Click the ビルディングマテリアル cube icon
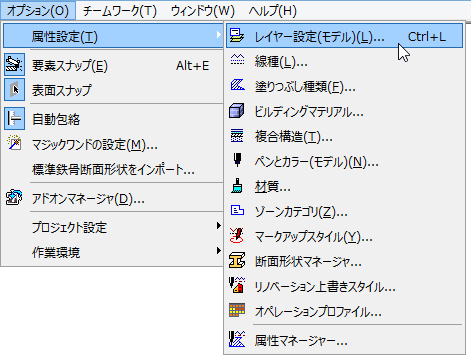Image resolution: width=471 pixels, height=361 pixels. pos(237,111)
